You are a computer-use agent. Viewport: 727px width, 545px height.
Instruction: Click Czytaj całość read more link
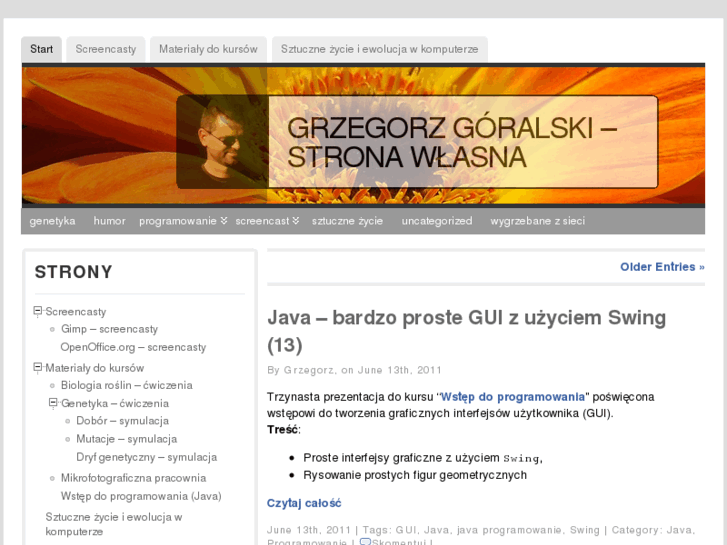click(304, 503)
